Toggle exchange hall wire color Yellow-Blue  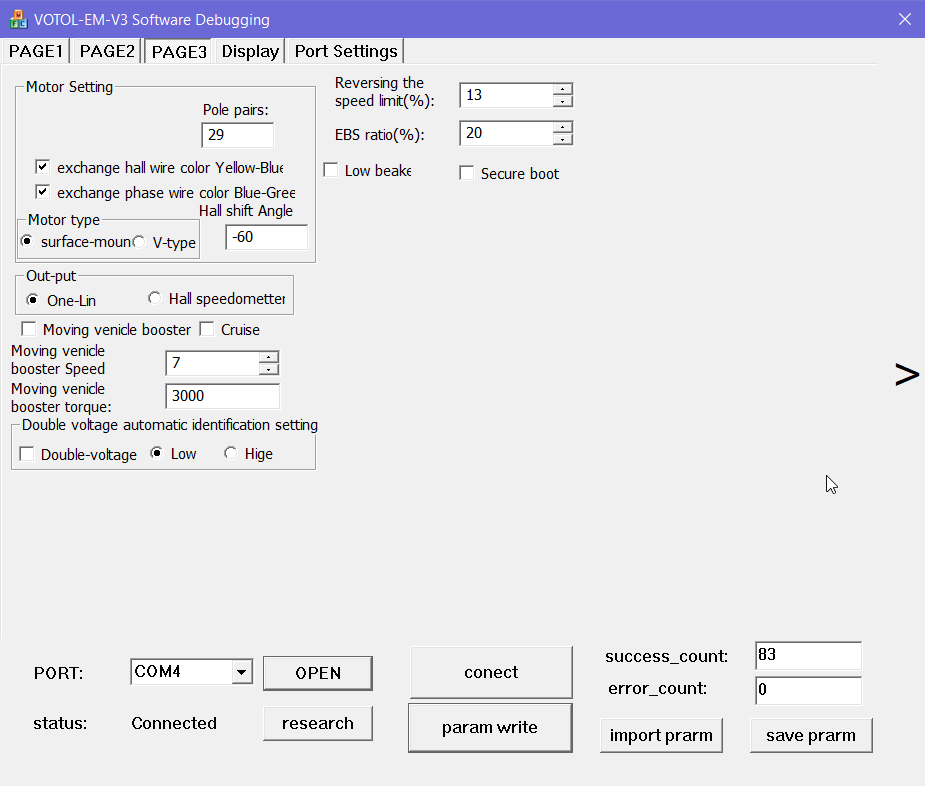(x=42, y=167)
